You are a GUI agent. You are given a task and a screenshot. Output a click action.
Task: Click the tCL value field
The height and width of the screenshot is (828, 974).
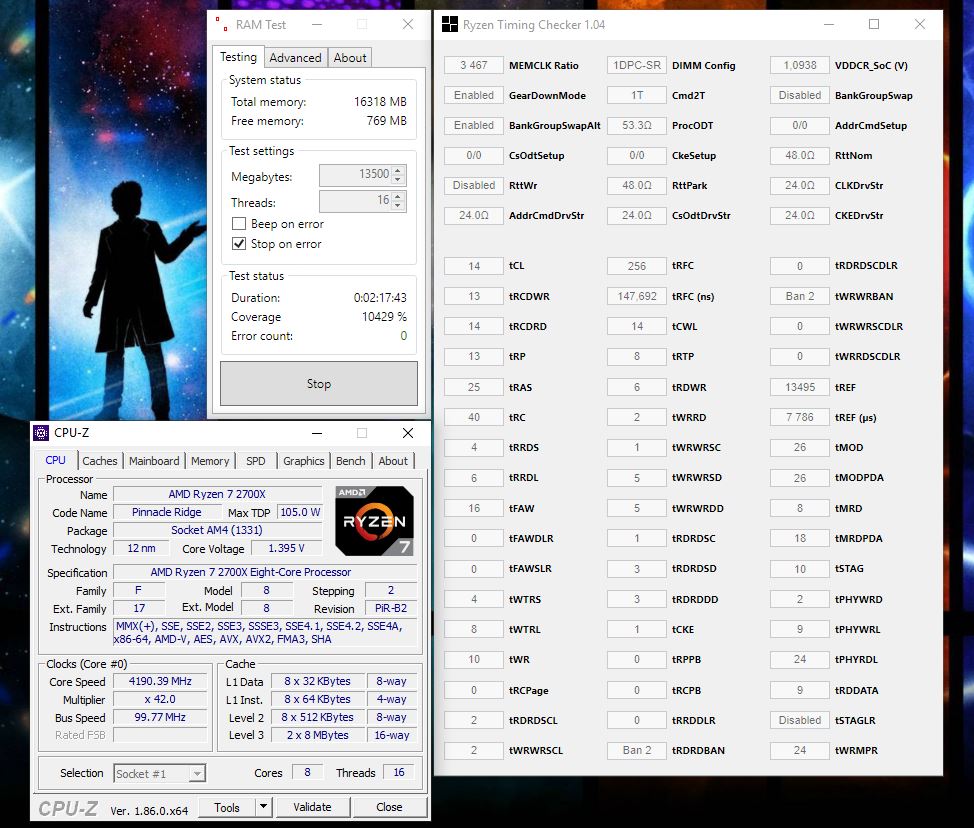(473, 266)
